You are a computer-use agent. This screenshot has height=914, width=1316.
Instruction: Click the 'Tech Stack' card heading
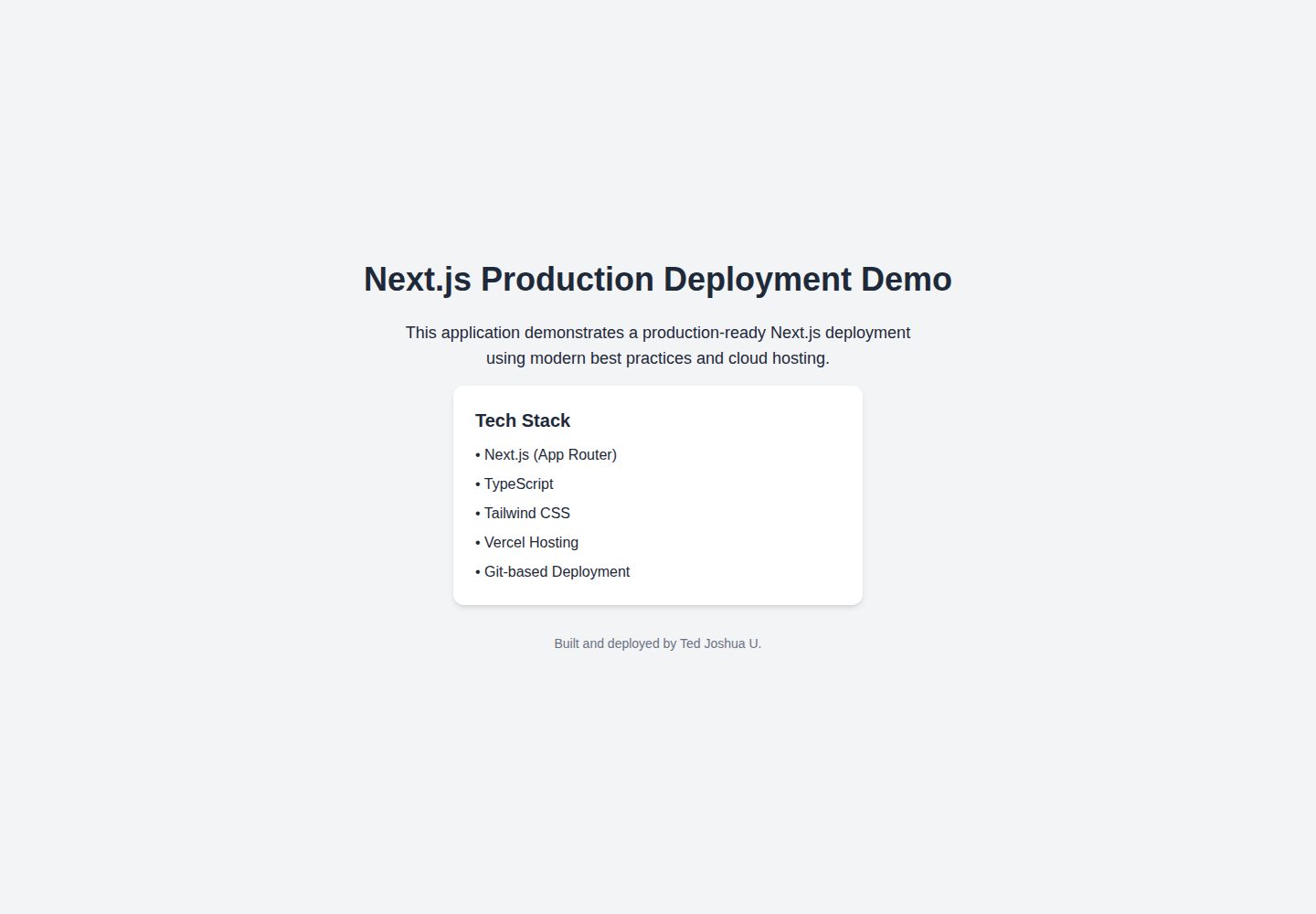(523, 420)
